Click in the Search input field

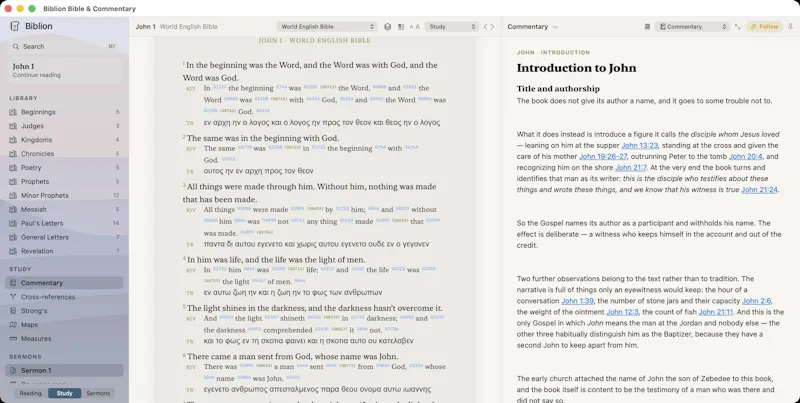[x=64, y=46]
